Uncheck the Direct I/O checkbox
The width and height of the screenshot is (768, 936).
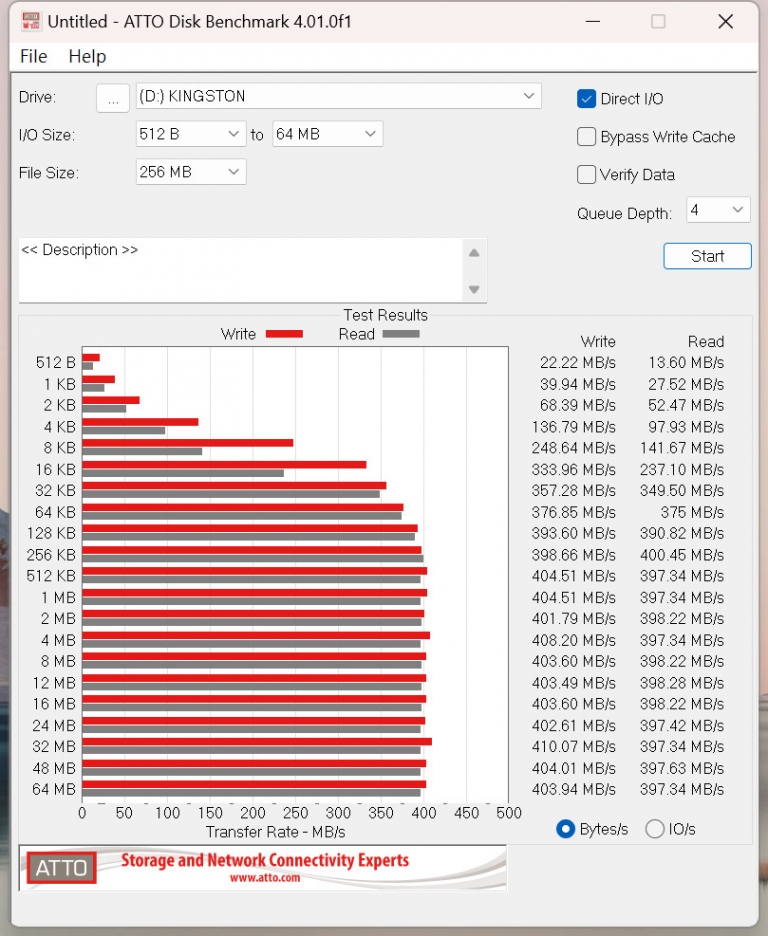point(586,98)
